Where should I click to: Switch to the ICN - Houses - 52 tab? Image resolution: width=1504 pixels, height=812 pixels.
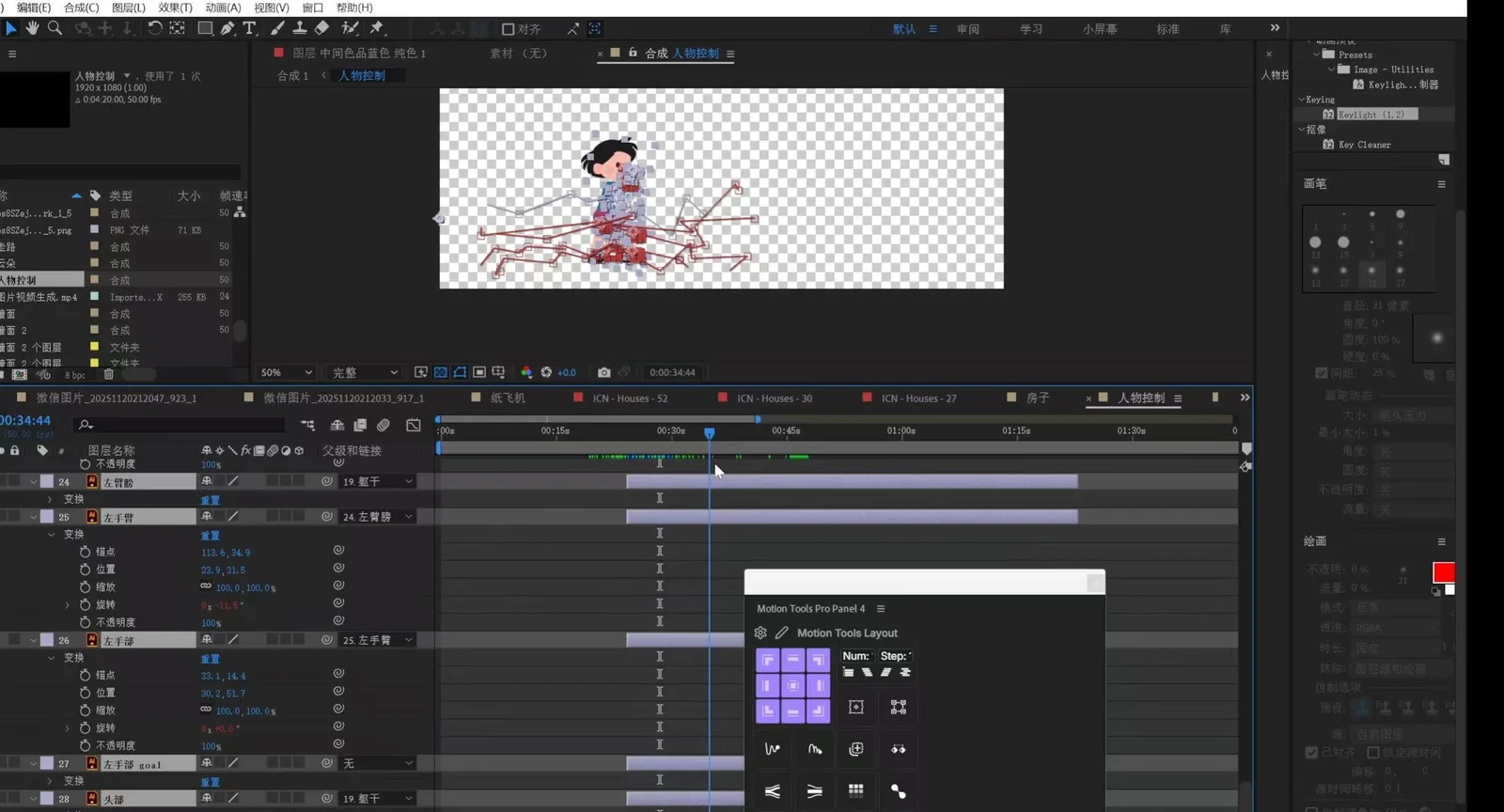tap(630, 398)
